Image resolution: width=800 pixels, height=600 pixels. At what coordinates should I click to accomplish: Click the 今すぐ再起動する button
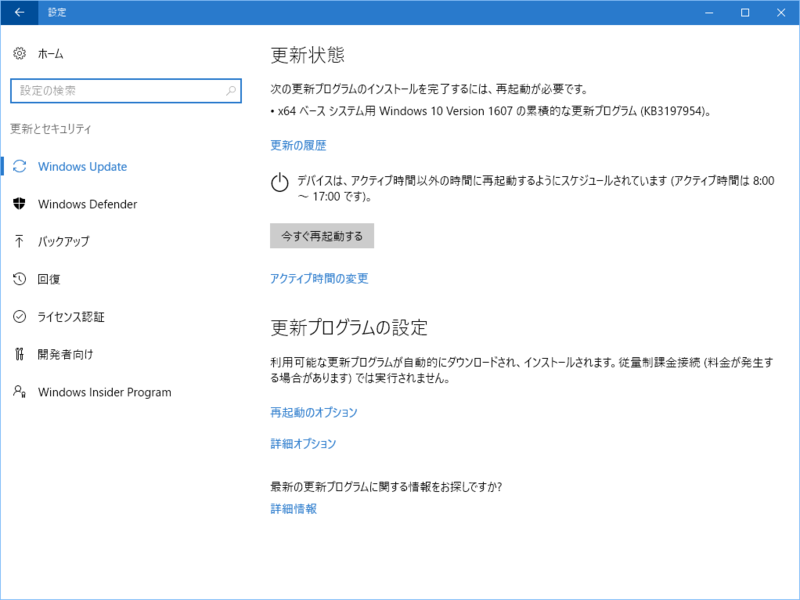(322, 236)
